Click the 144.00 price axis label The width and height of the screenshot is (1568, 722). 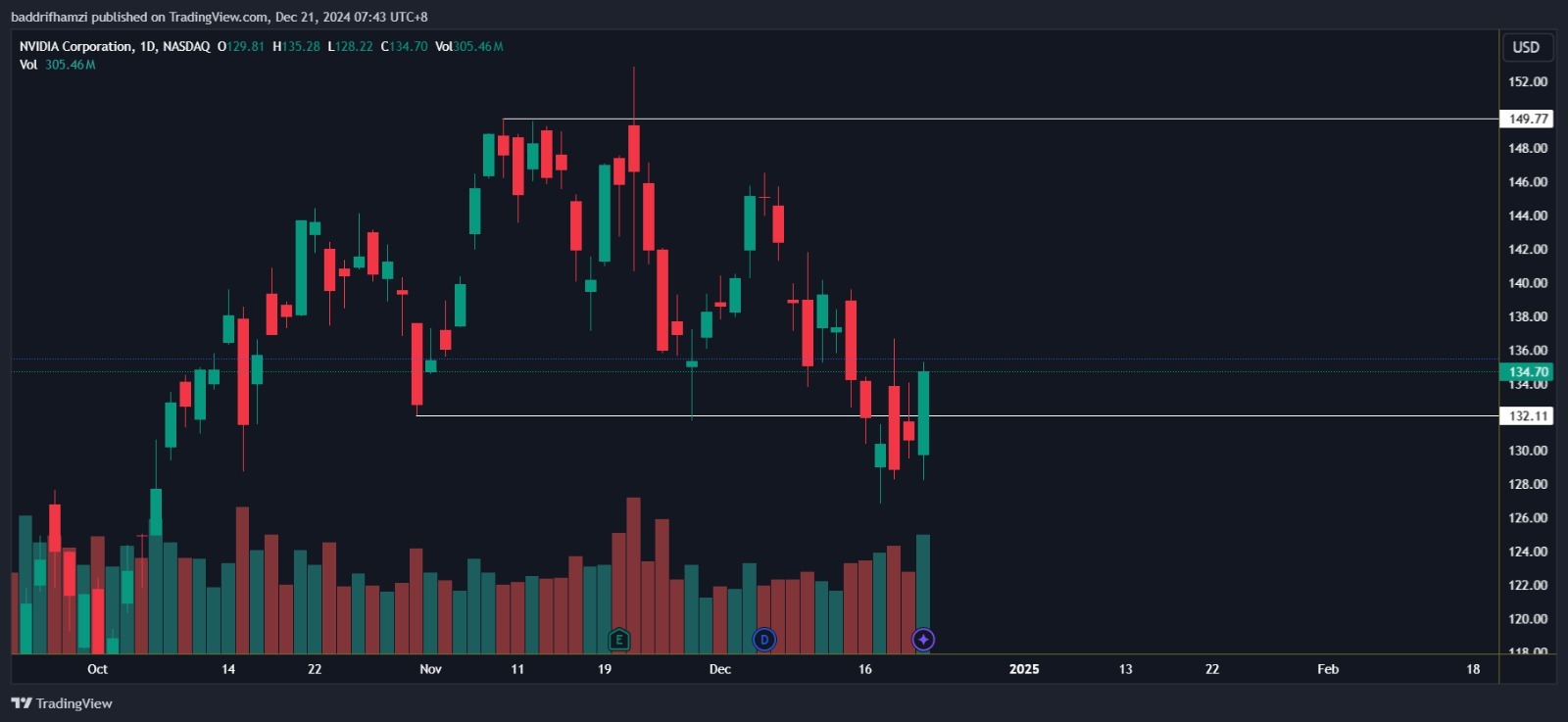point(1528,216)
